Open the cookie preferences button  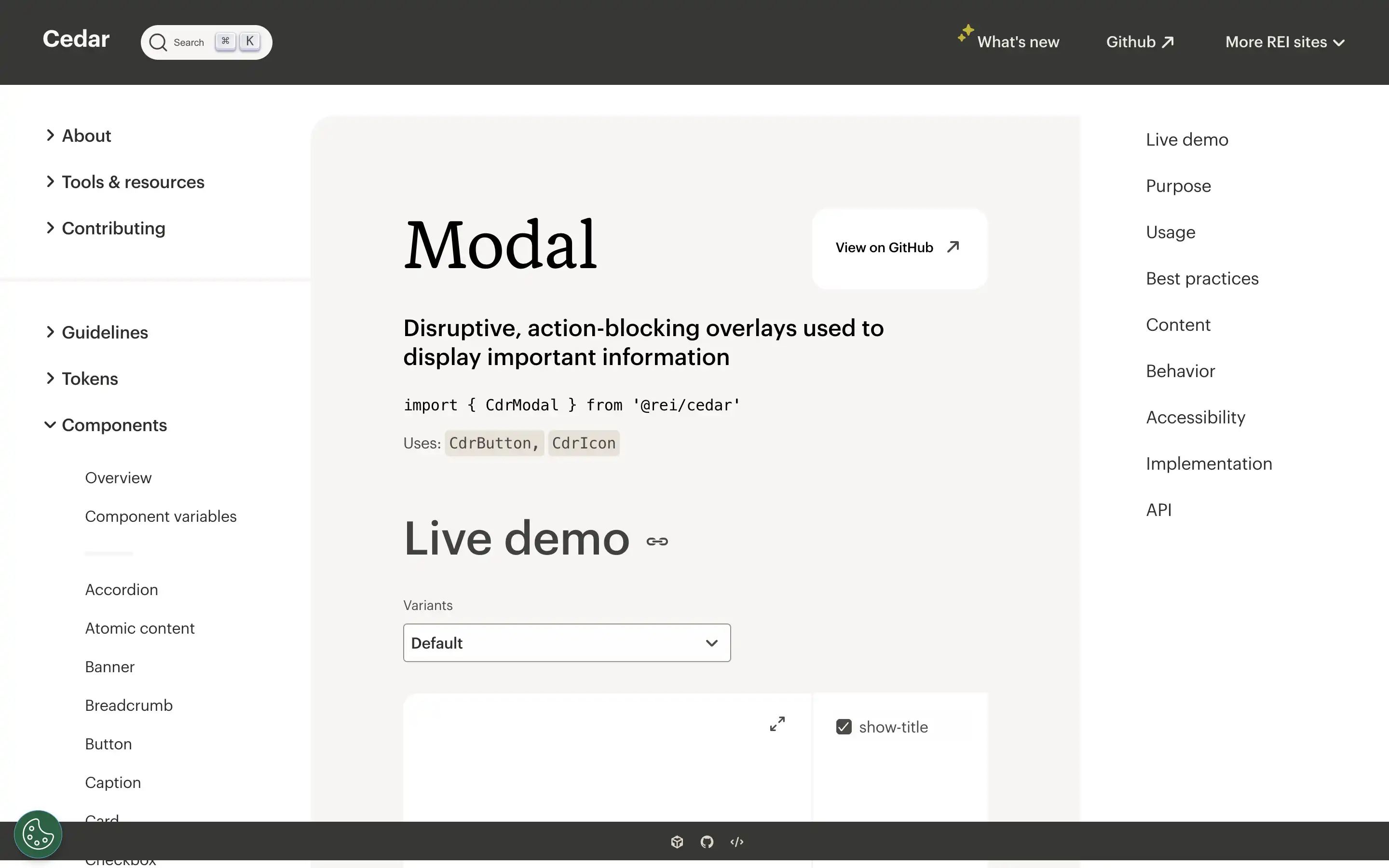(38, 834)
